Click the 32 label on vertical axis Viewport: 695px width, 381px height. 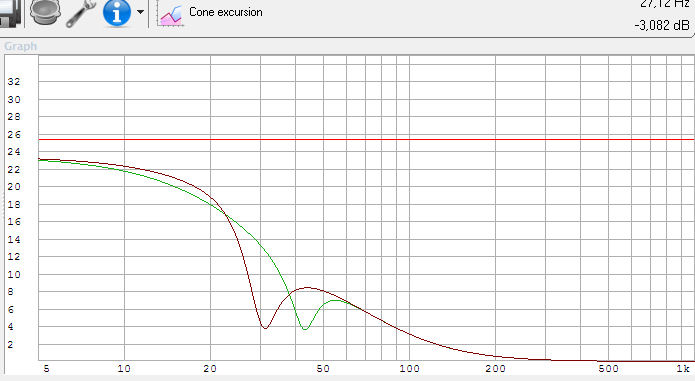[14, 82]
